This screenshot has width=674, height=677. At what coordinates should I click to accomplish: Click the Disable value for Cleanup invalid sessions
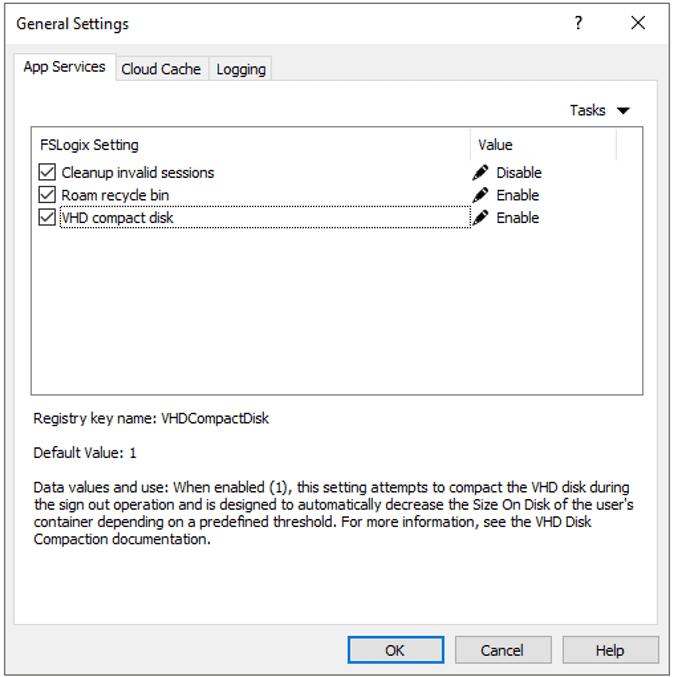[519, 172]
